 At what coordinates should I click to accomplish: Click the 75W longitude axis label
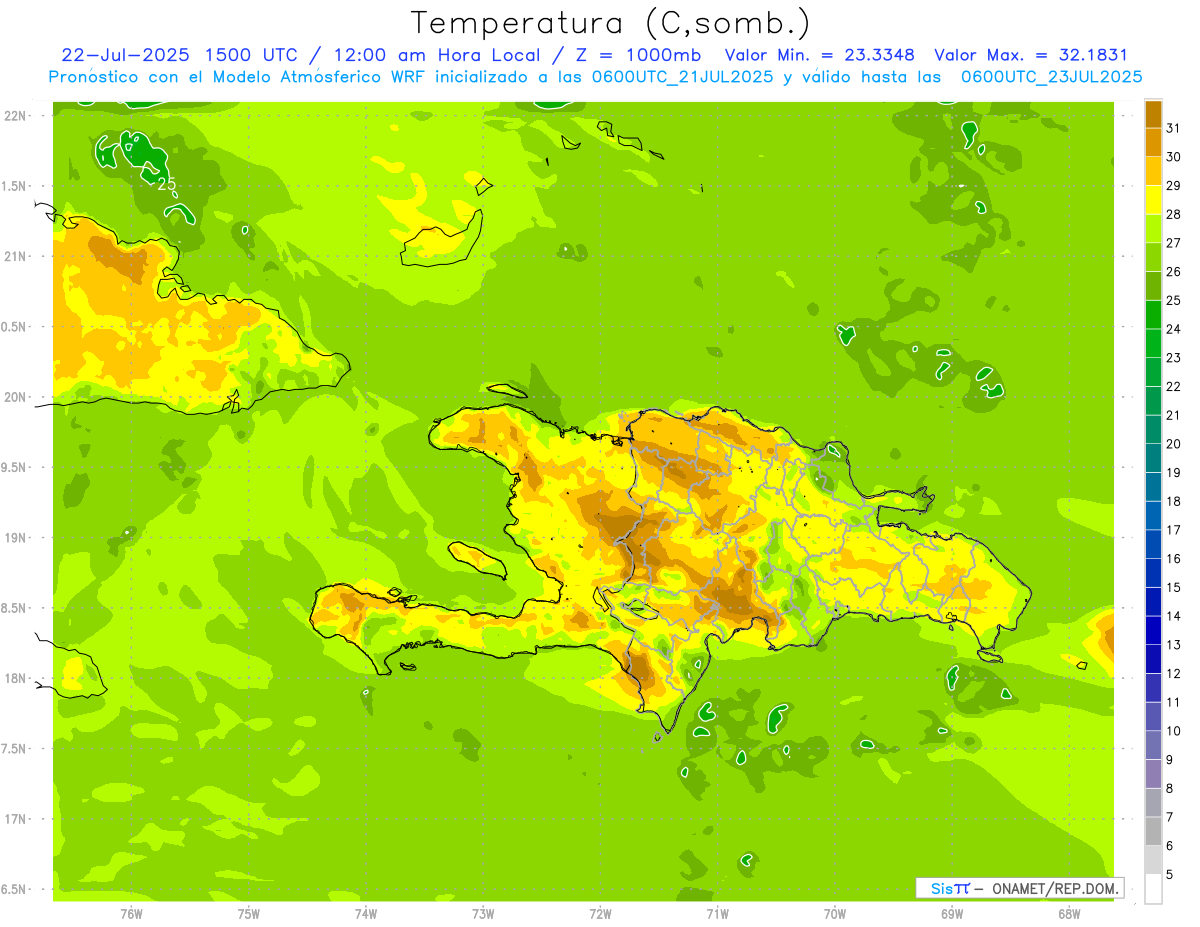pyautogui.click(x=249, y=914)
